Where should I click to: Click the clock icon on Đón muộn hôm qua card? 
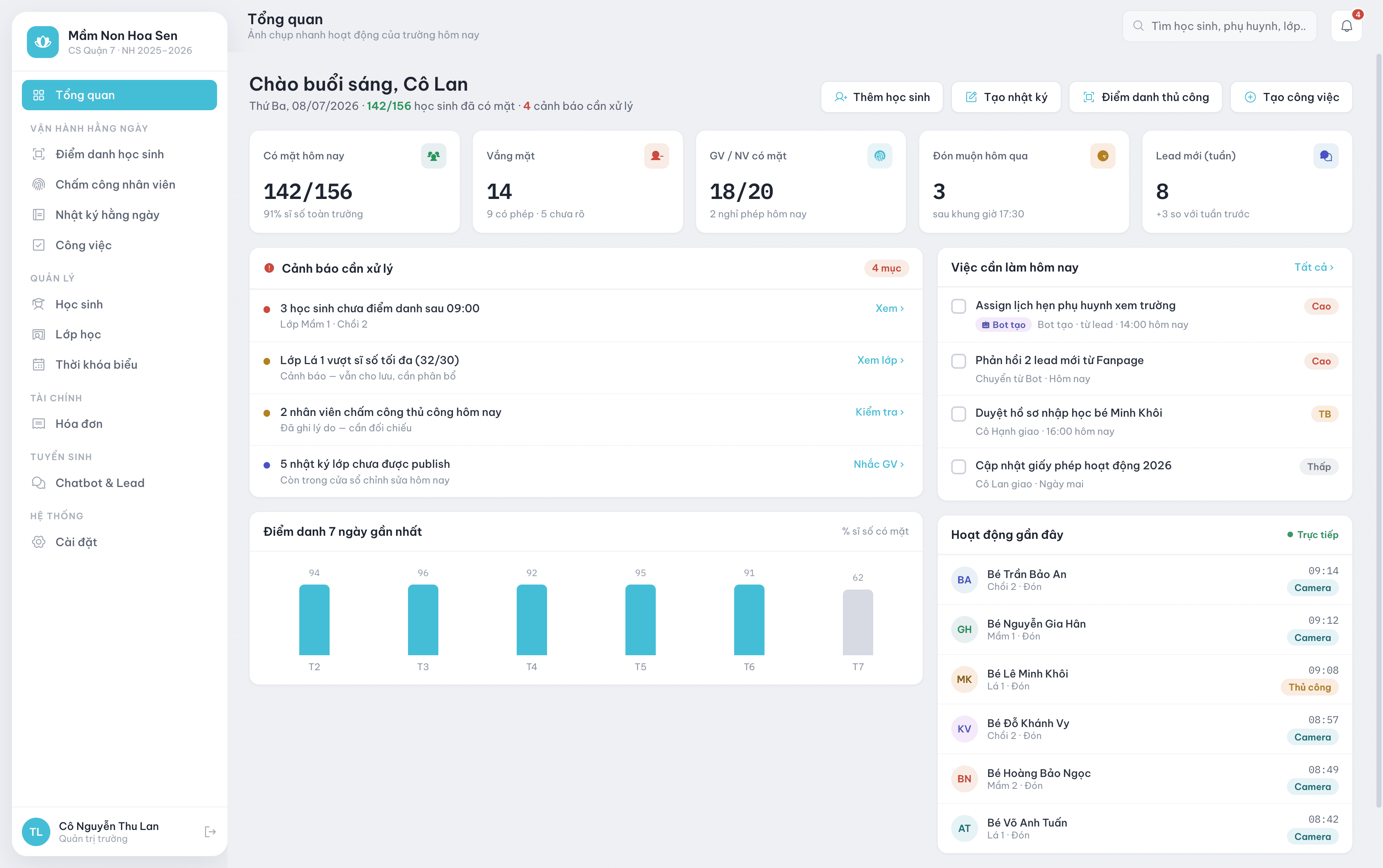click(1103, 156)
